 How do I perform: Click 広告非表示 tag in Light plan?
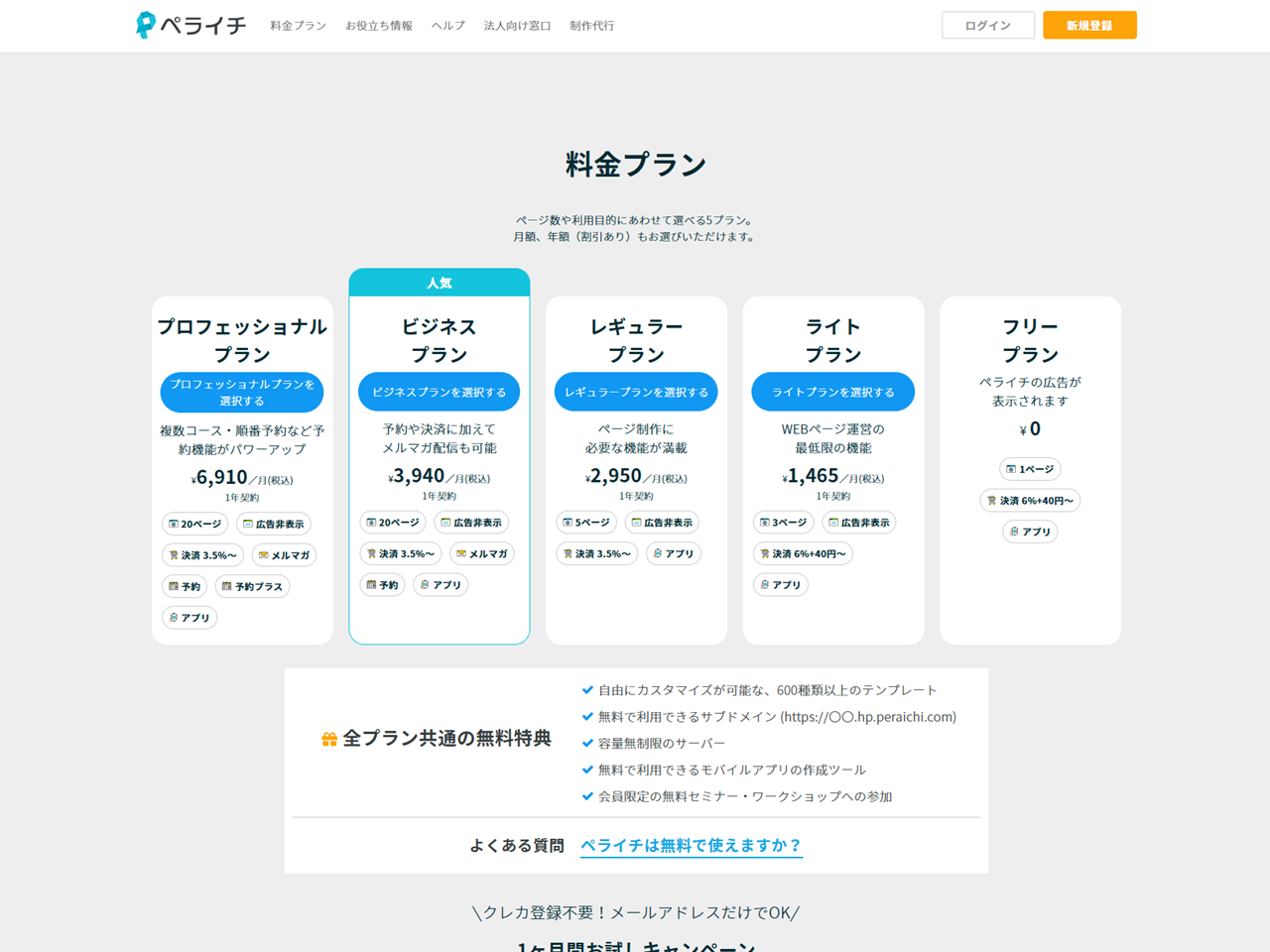coord(859,523)
